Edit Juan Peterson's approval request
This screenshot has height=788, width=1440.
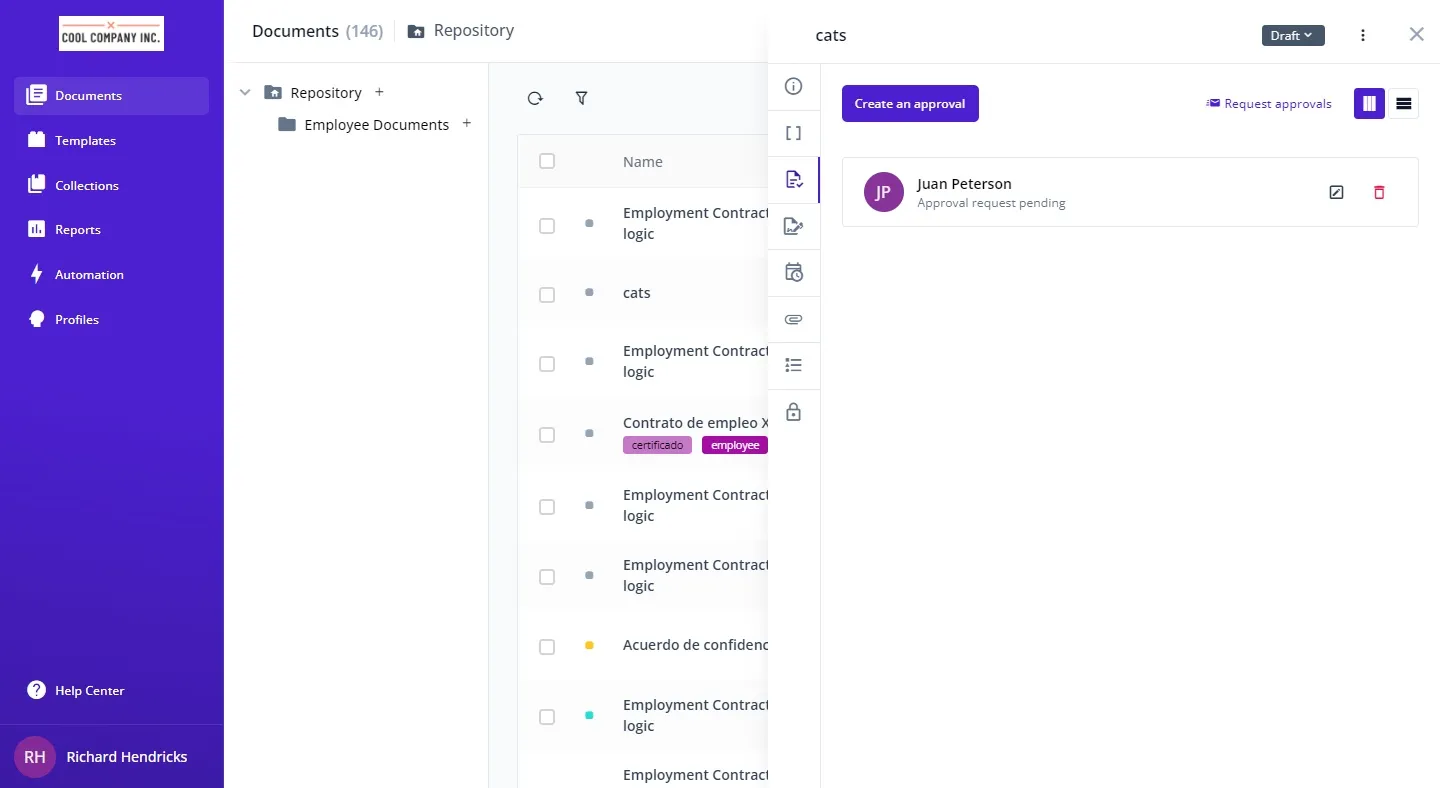(1336, 192)
